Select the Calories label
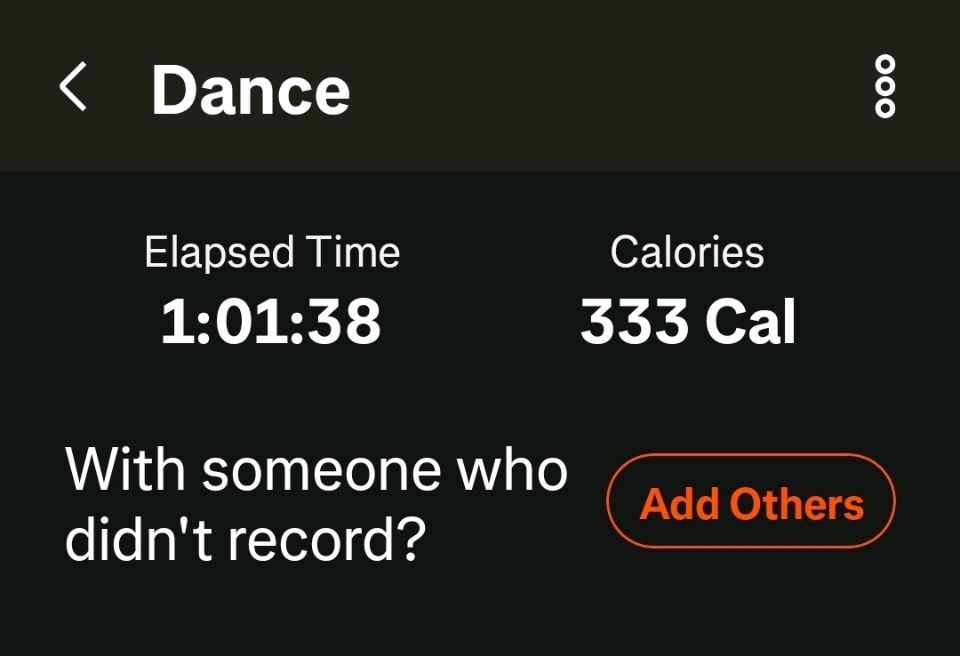960x656 pixels. click(x=687, y=252)
